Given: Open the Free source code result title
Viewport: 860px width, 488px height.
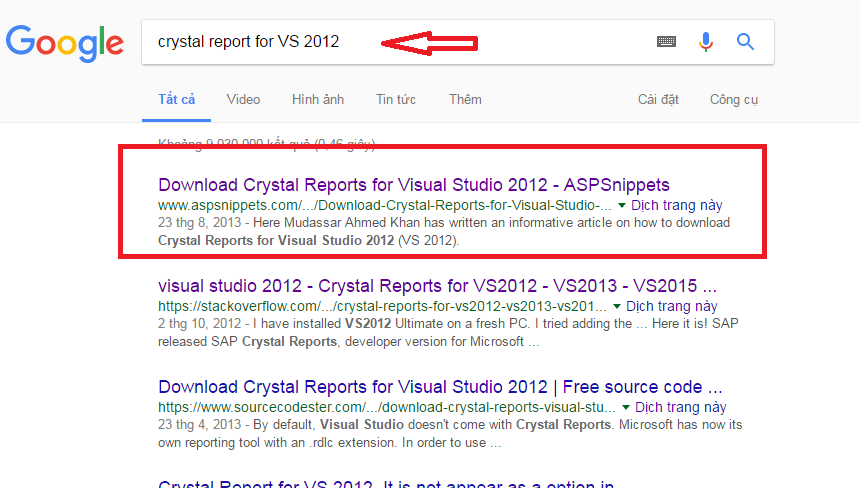Looking at the screenshot, I should point(440,387).
